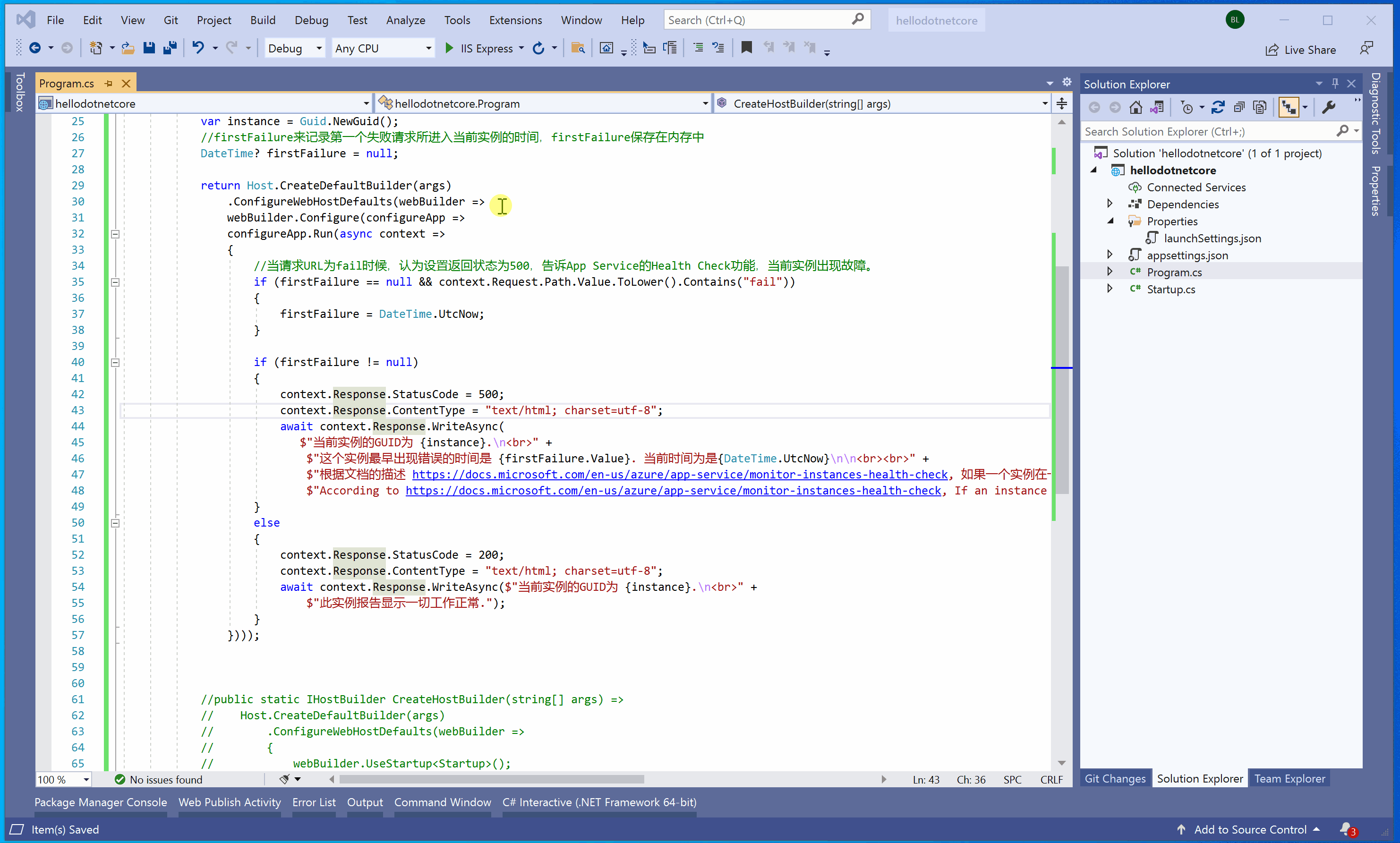This screenshot has height=843, width=1400.
Task: Click the hellodotnetcore project node
Action: [1172, 169]
